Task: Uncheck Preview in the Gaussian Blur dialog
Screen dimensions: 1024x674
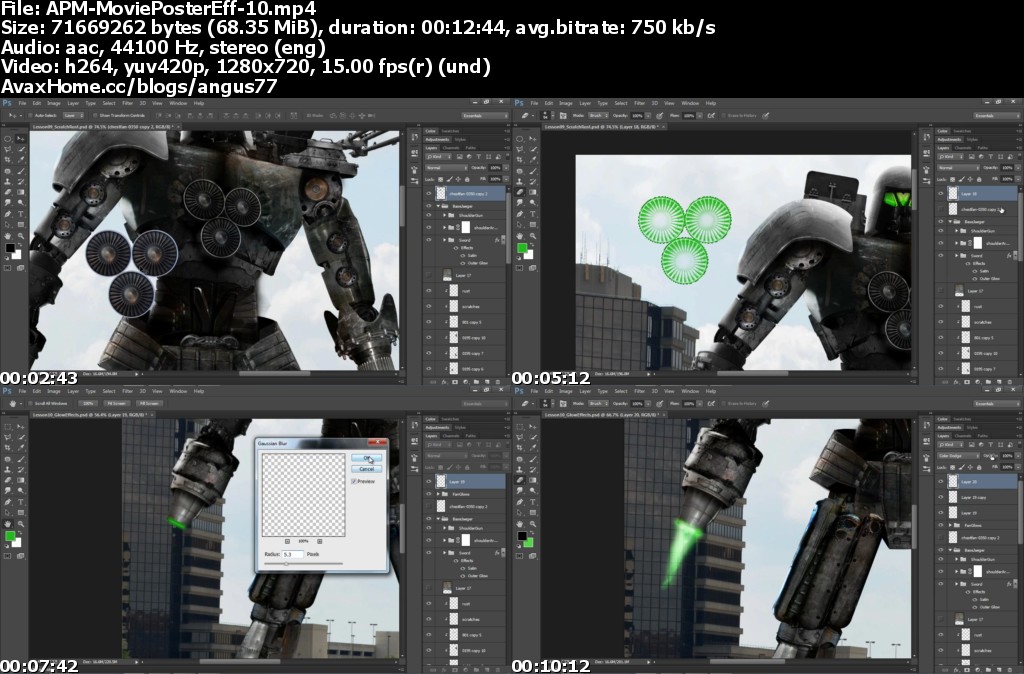Action: coord(353,481)
